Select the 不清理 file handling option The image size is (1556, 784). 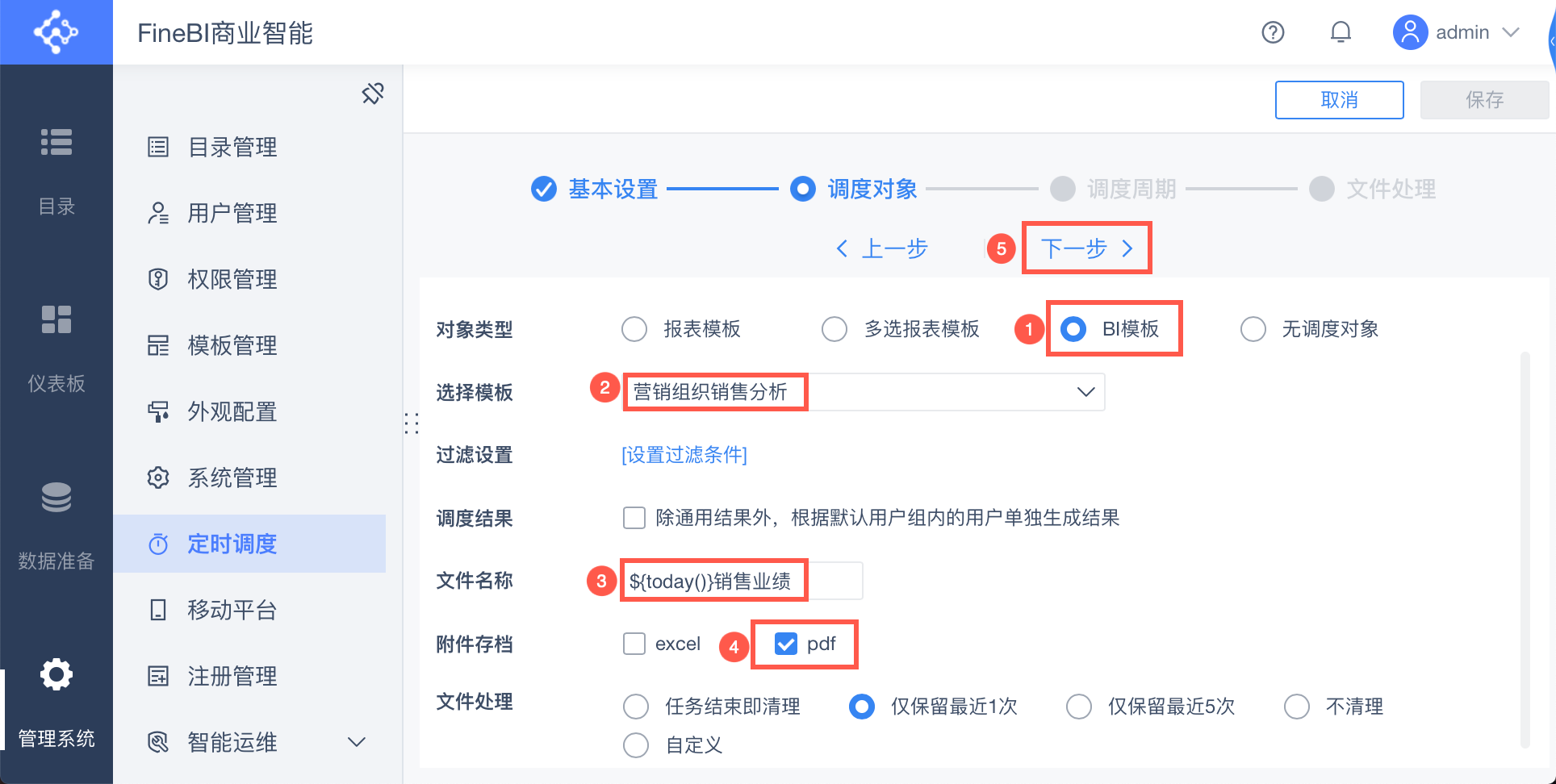(1297, 707)
